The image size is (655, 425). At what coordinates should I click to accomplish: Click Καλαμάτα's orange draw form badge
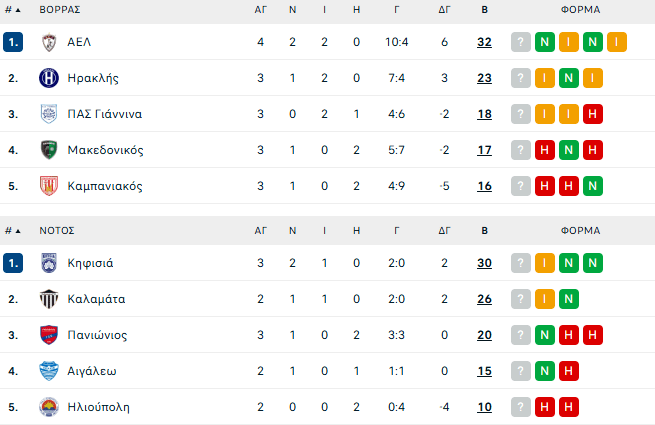545,299
